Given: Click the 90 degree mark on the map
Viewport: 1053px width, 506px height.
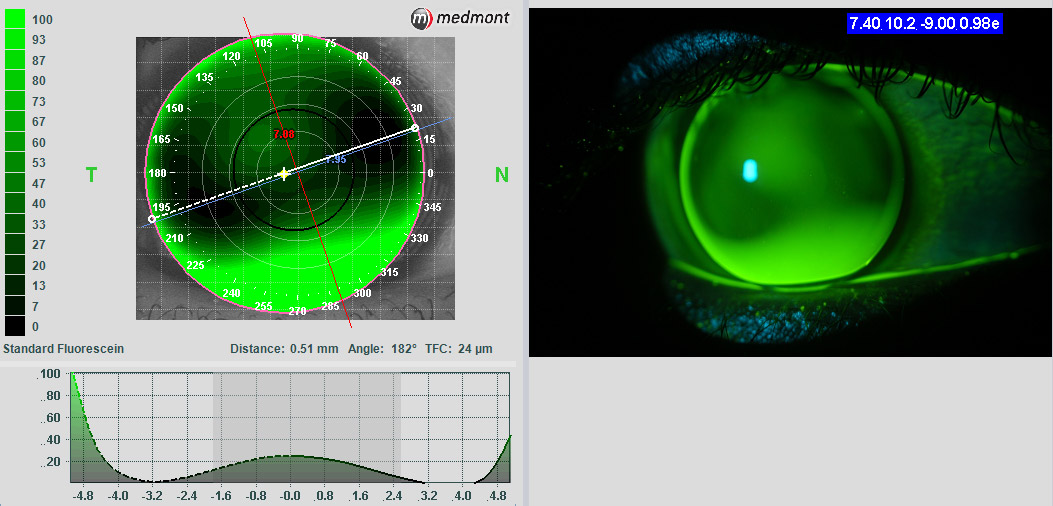Looking at the screenshot, I should point(297,38).
